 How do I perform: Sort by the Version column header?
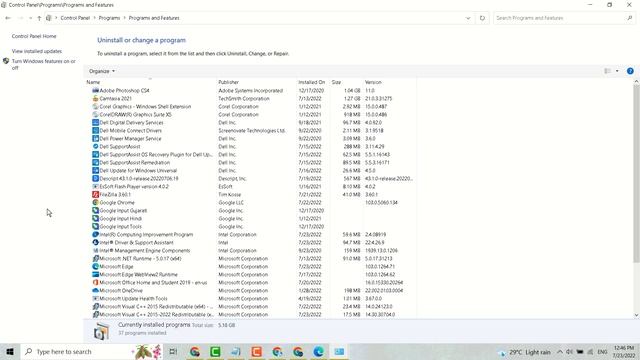(389, 82)
